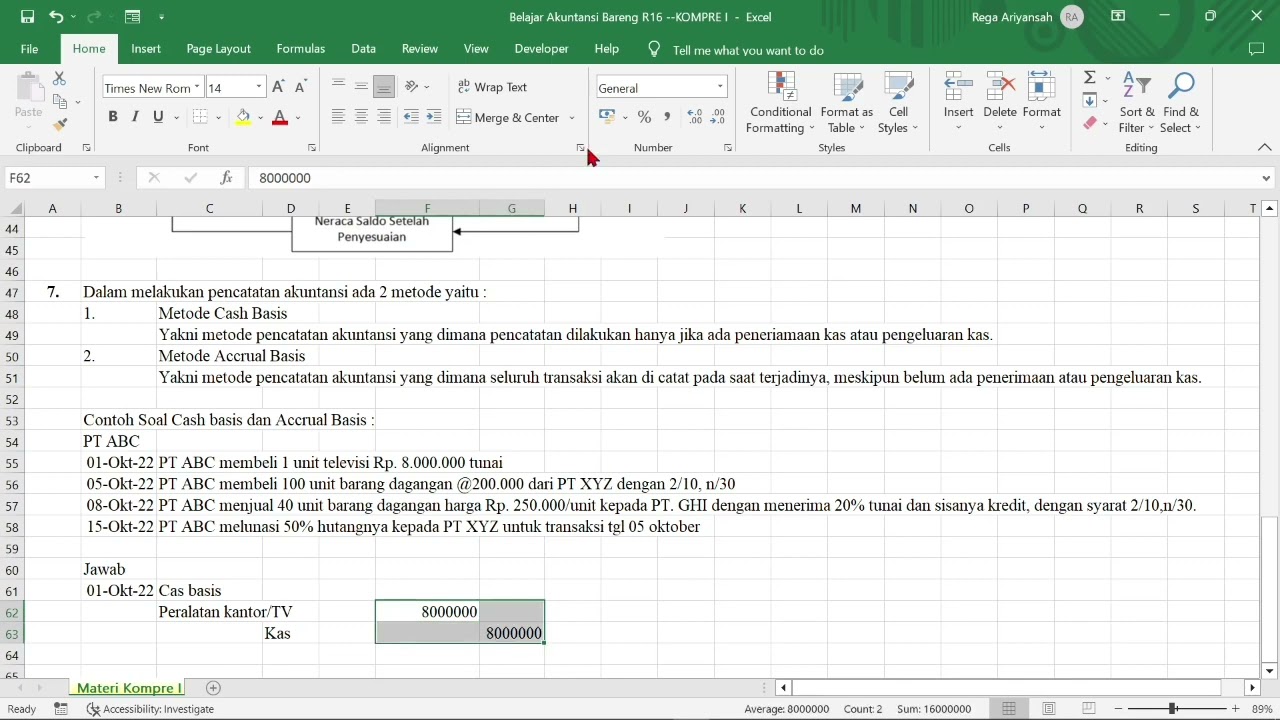Screen dimensions: 1280x720
Task: Enable Align Right for cell contents
Action: (x=383, y=117)
